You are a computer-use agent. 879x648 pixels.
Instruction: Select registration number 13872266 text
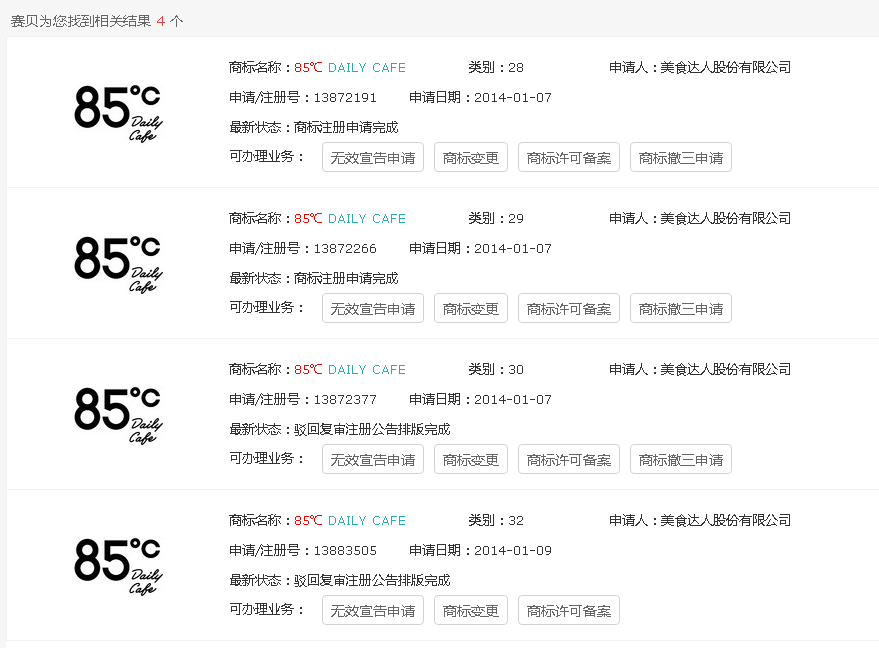345,249
